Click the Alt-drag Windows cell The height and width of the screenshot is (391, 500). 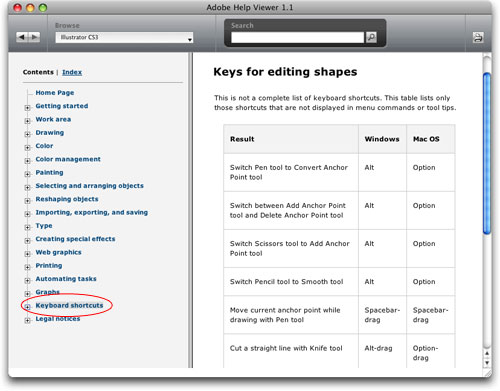[x=378, y=348]
